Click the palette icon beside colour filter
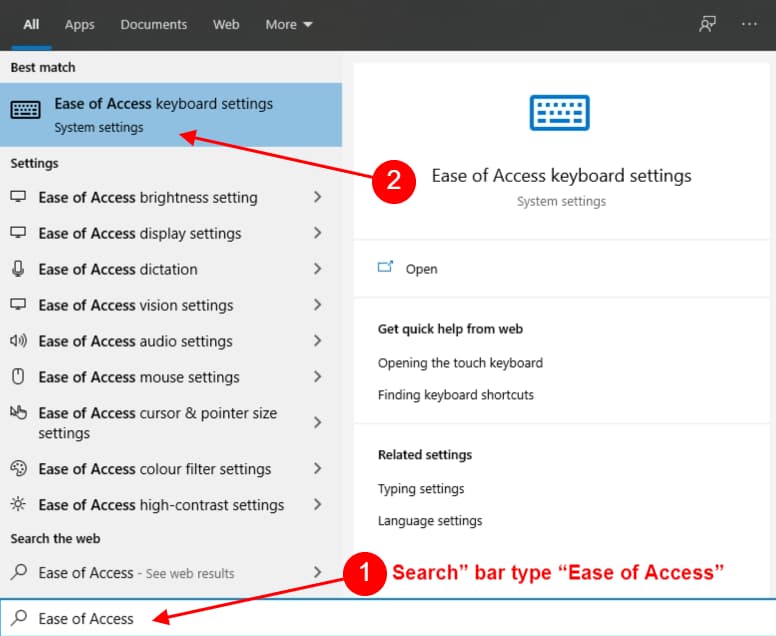776x636 pixels. [x=18, y=468]
